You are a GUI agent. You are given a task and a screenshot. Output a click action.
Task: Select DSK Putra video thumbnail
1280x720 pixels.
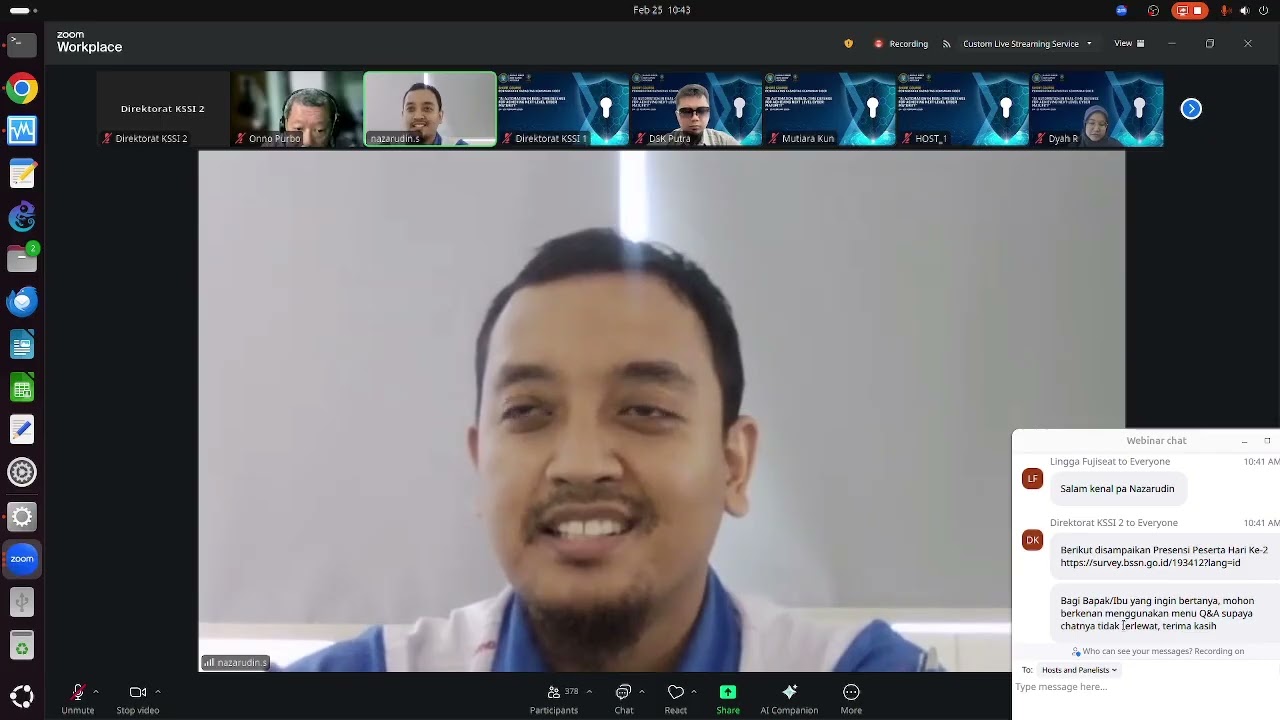click(x=696, y=109)
